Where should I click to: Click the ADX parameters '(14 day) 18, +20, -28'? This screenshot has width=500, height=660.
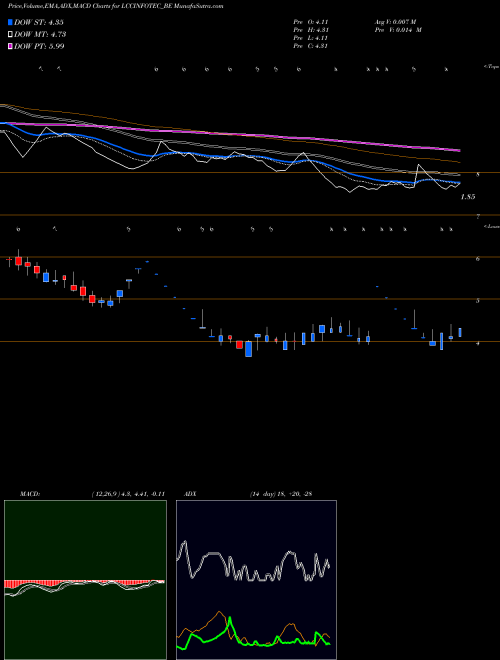tap(281, 494)
